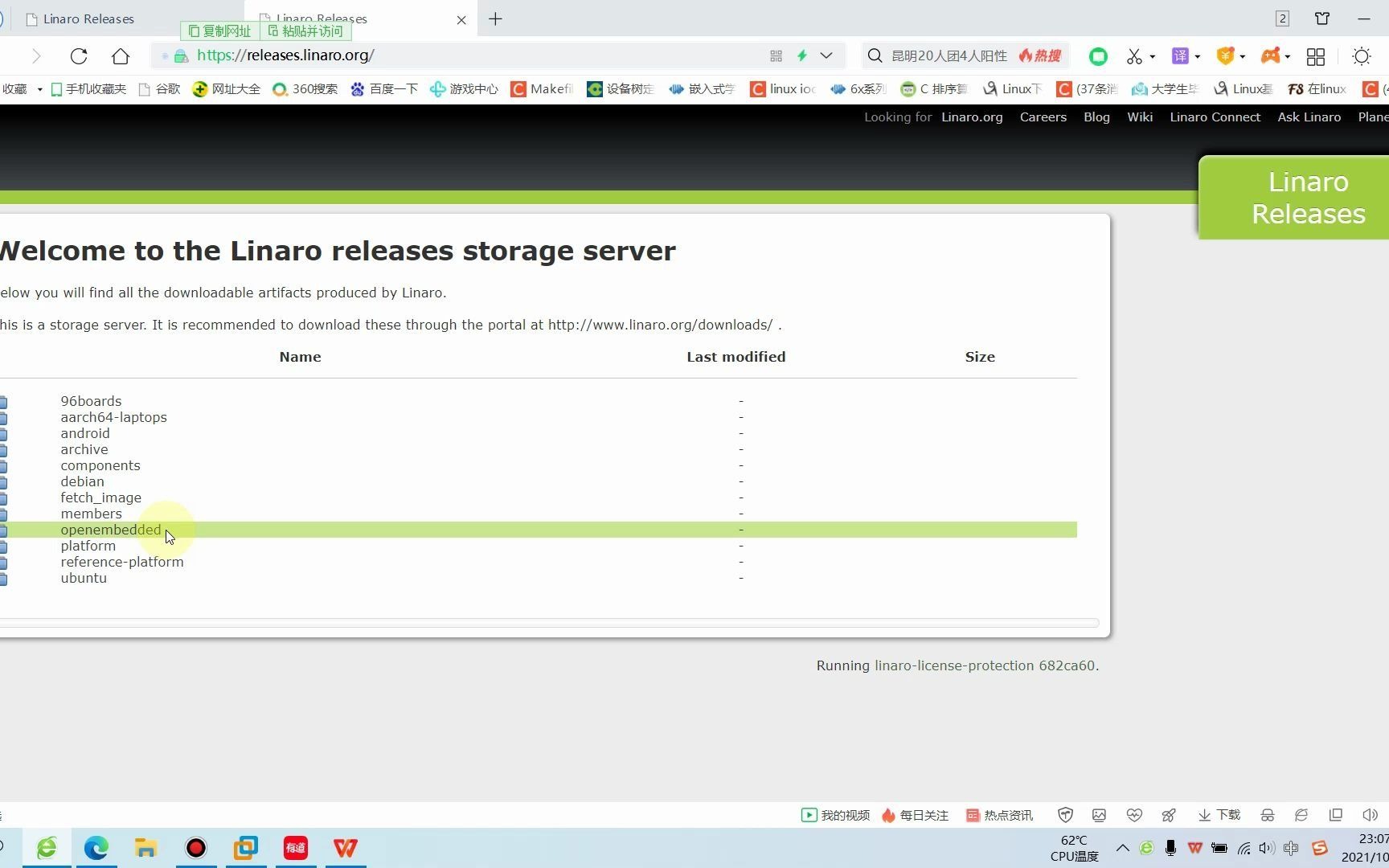Open 每日关注 in status bar

[915, 815]
